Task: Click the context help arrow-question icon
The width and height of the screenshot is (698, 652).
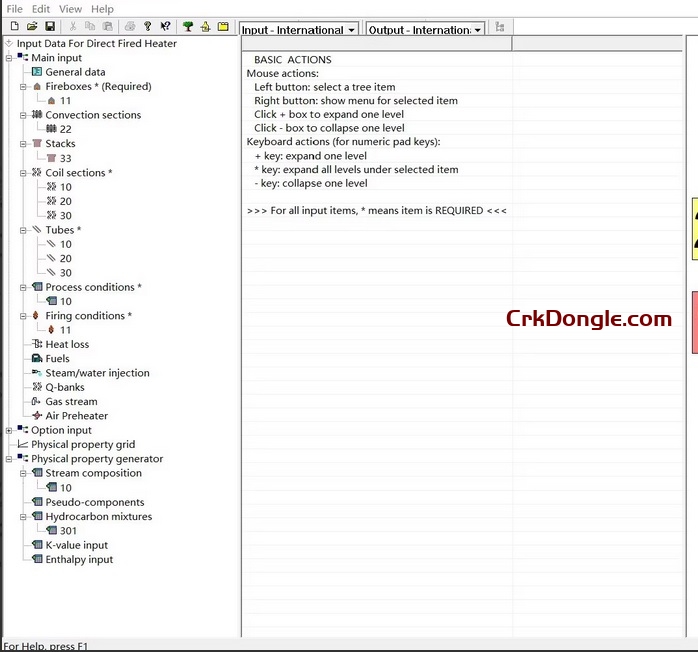Action: pyautogui.click(x=166, y=26)
